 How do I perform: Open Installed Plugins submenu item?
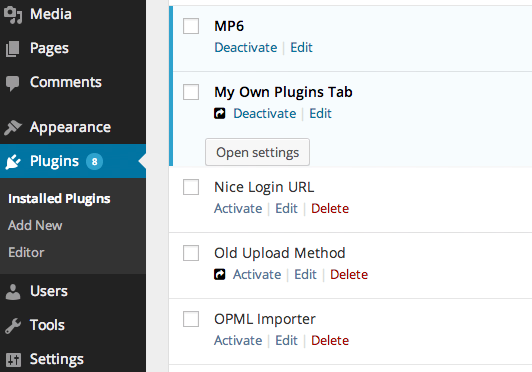59,199
